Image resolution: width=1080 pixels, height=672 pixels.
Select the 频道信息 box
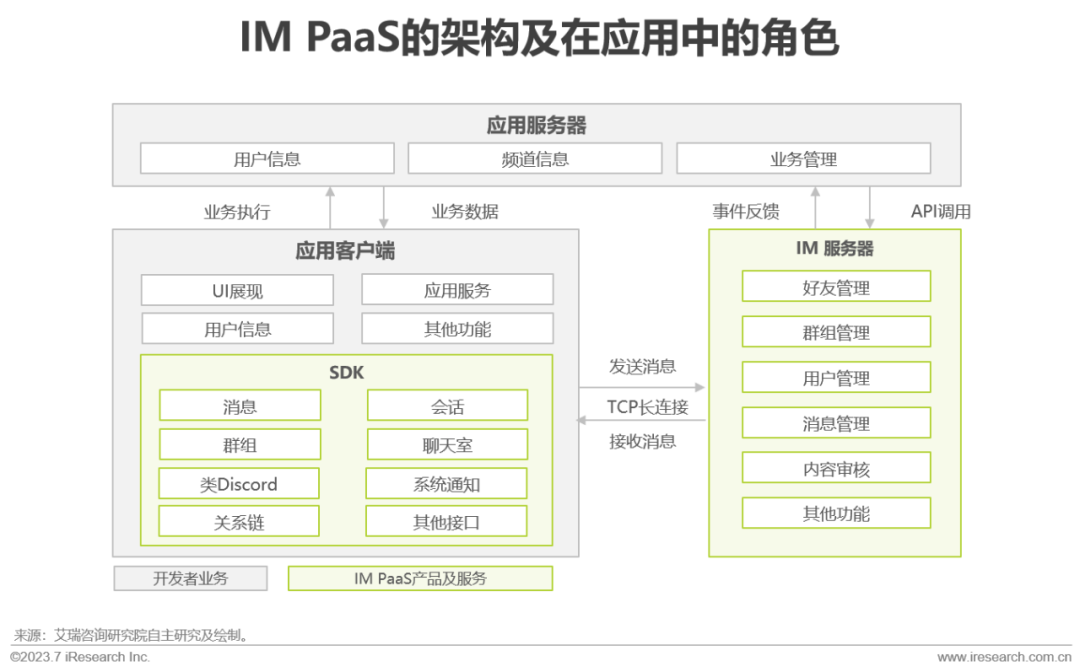(535, 157)
